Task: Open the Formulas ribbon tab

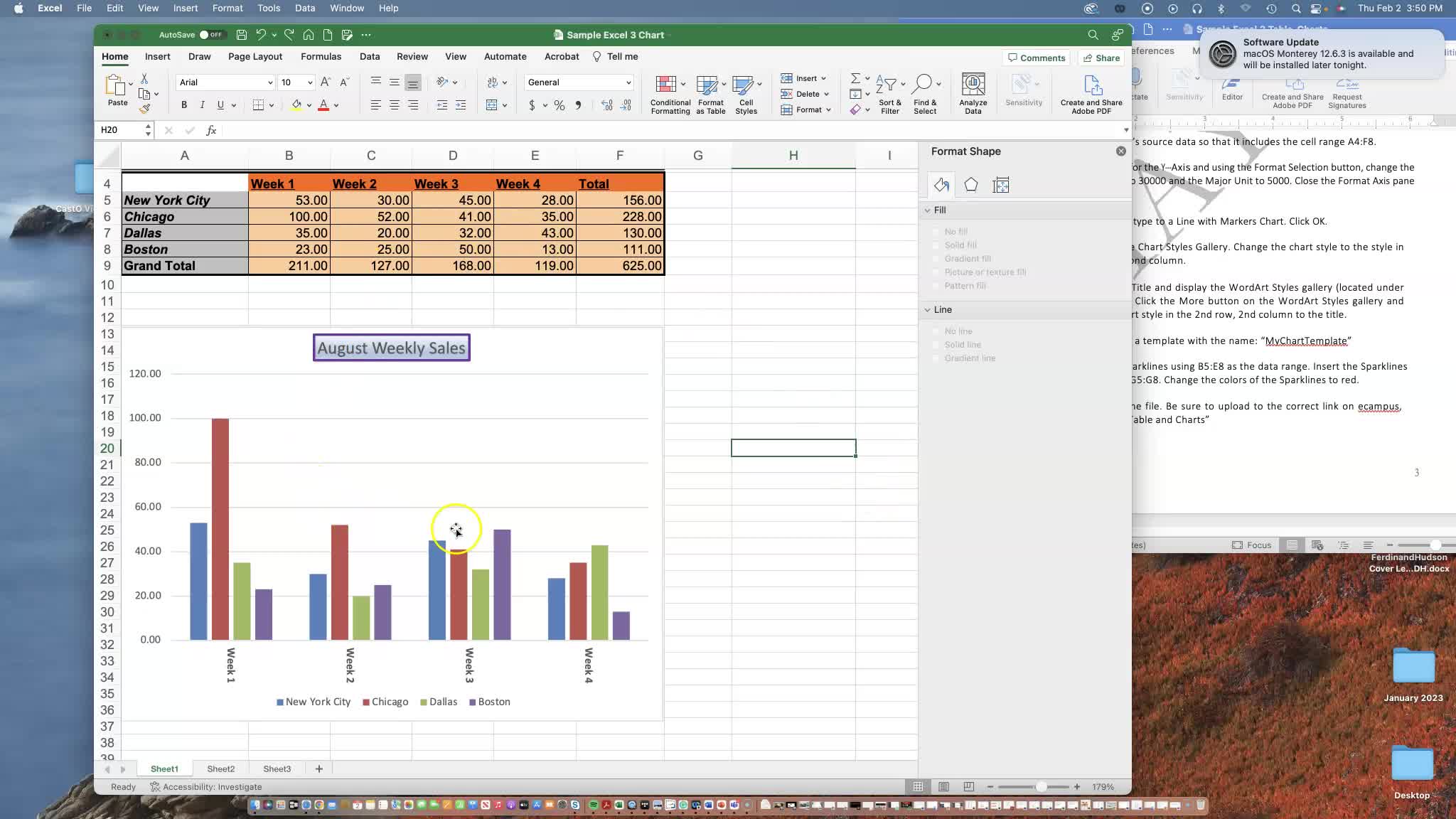Action: 321,57
